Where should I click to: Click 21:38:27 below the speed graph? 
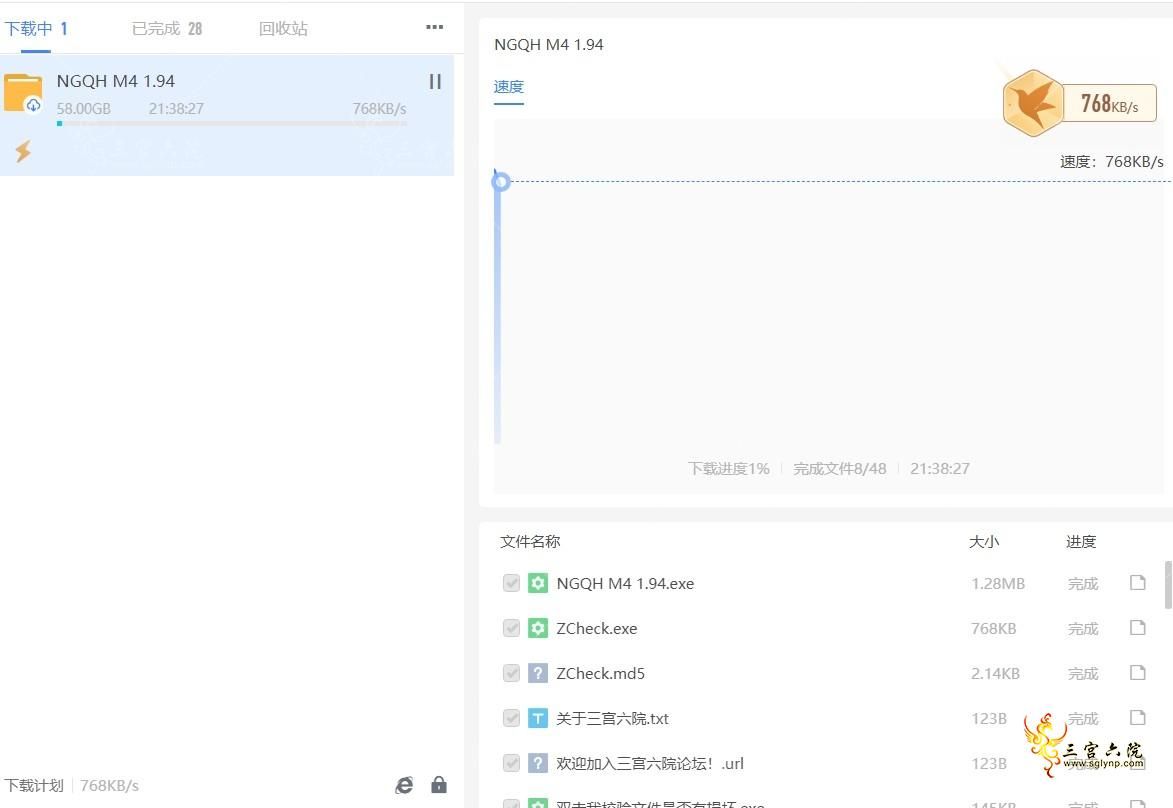(940, 468)
